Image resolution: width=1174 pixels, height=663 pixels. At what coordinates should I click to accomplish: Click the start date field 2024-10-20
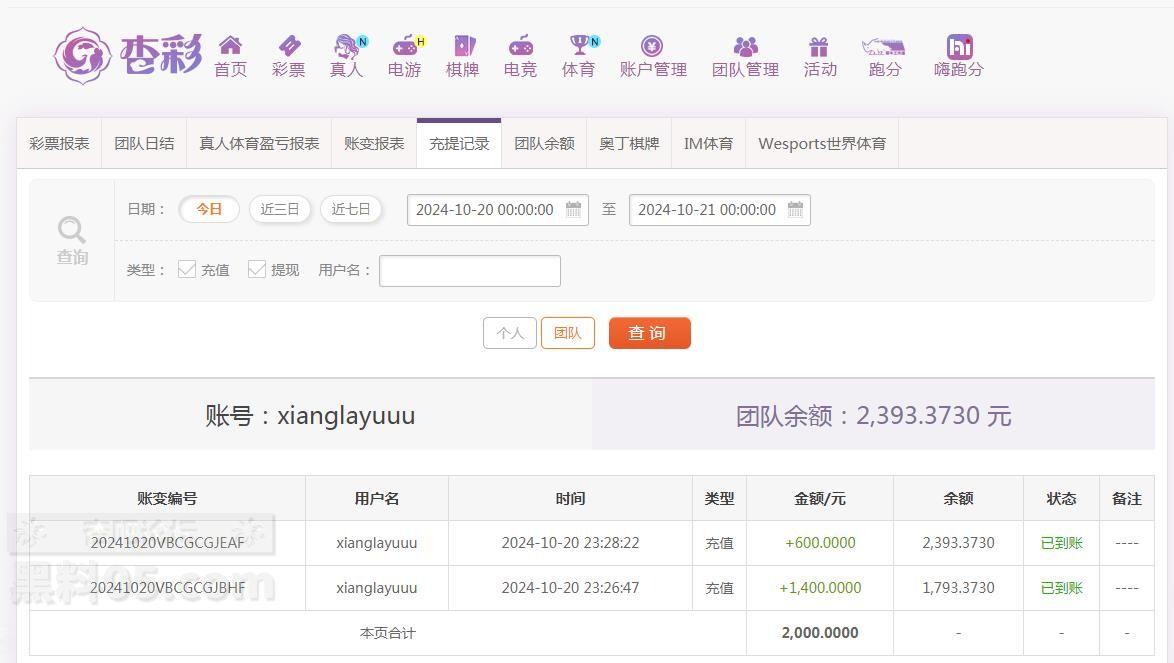498,210
